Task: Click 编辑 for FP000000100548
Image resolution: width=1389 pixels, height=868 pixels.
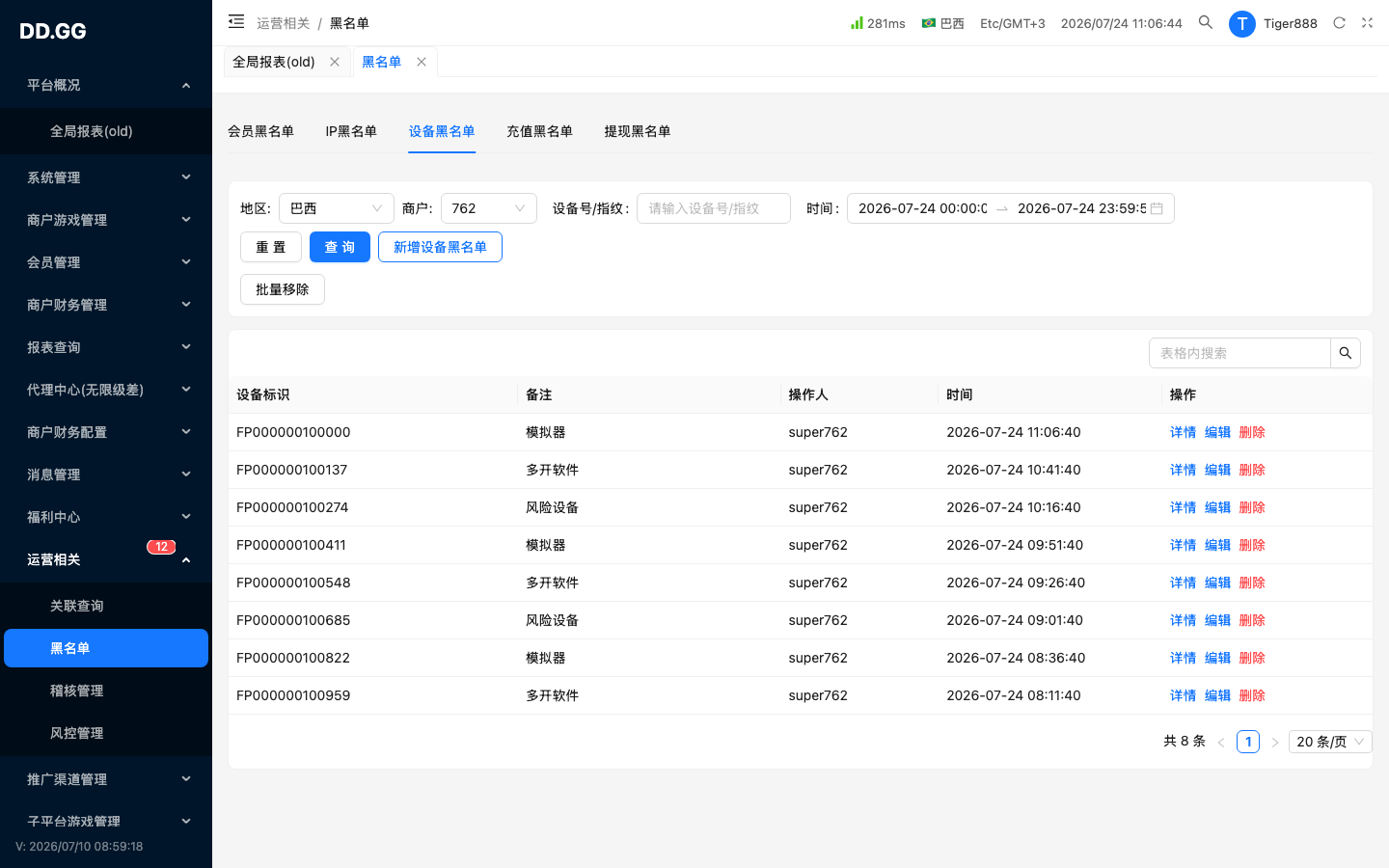Action: [x=1217, y=583]
